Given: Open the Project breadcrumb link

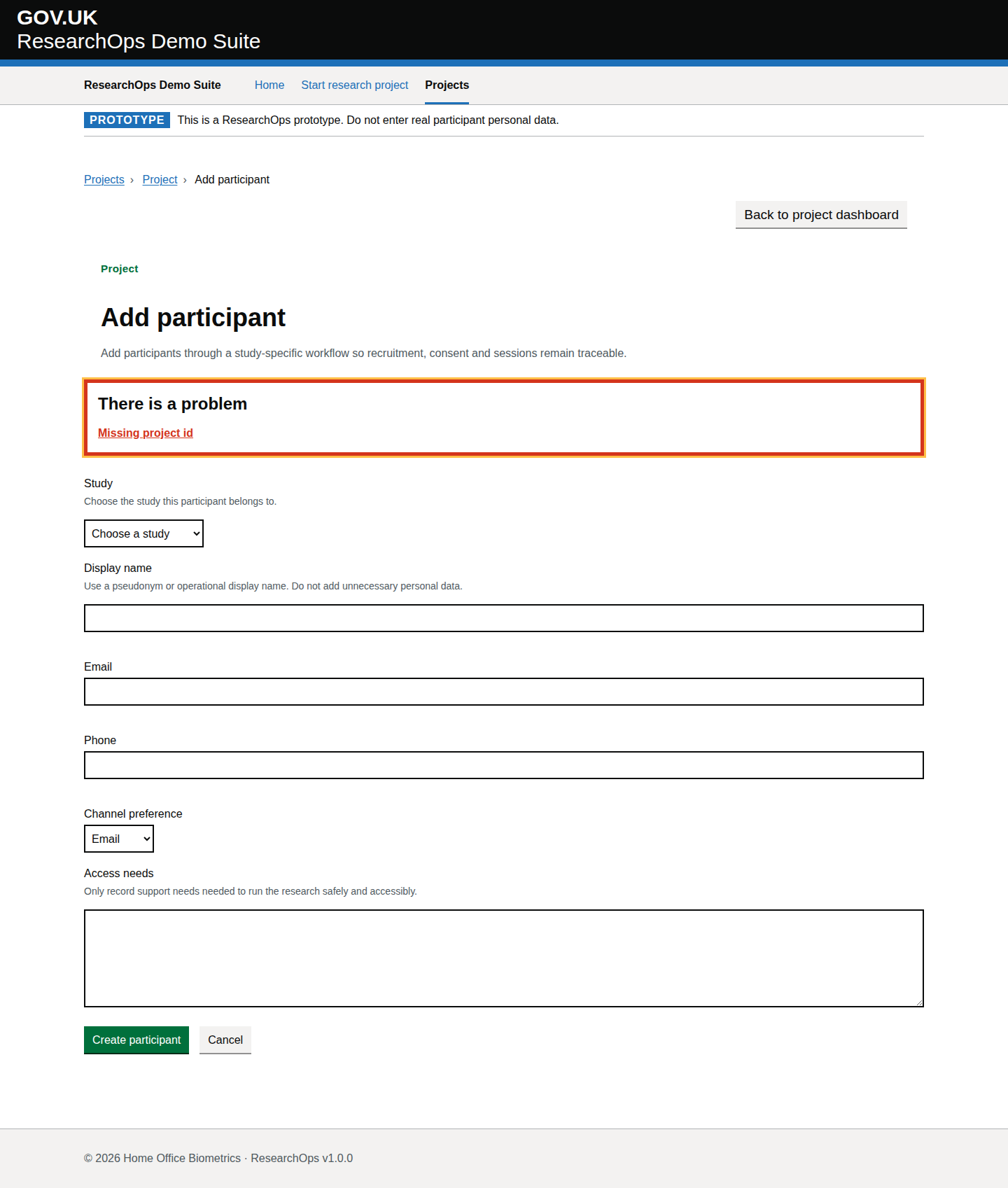Looking at the screenshot, I should pyautogui.click(x=160, y=179).
